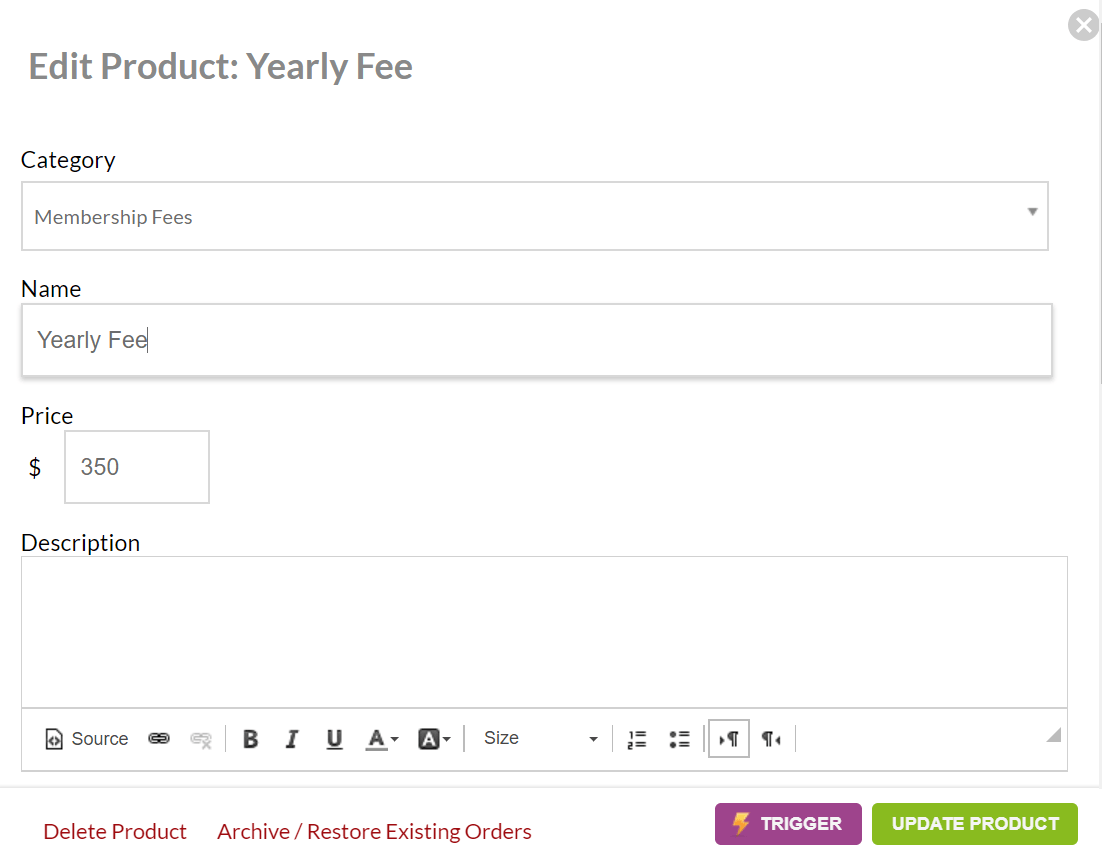Expand the font Size dropdown
Screen dimensions: 1102x865
[x=540, y=739]
